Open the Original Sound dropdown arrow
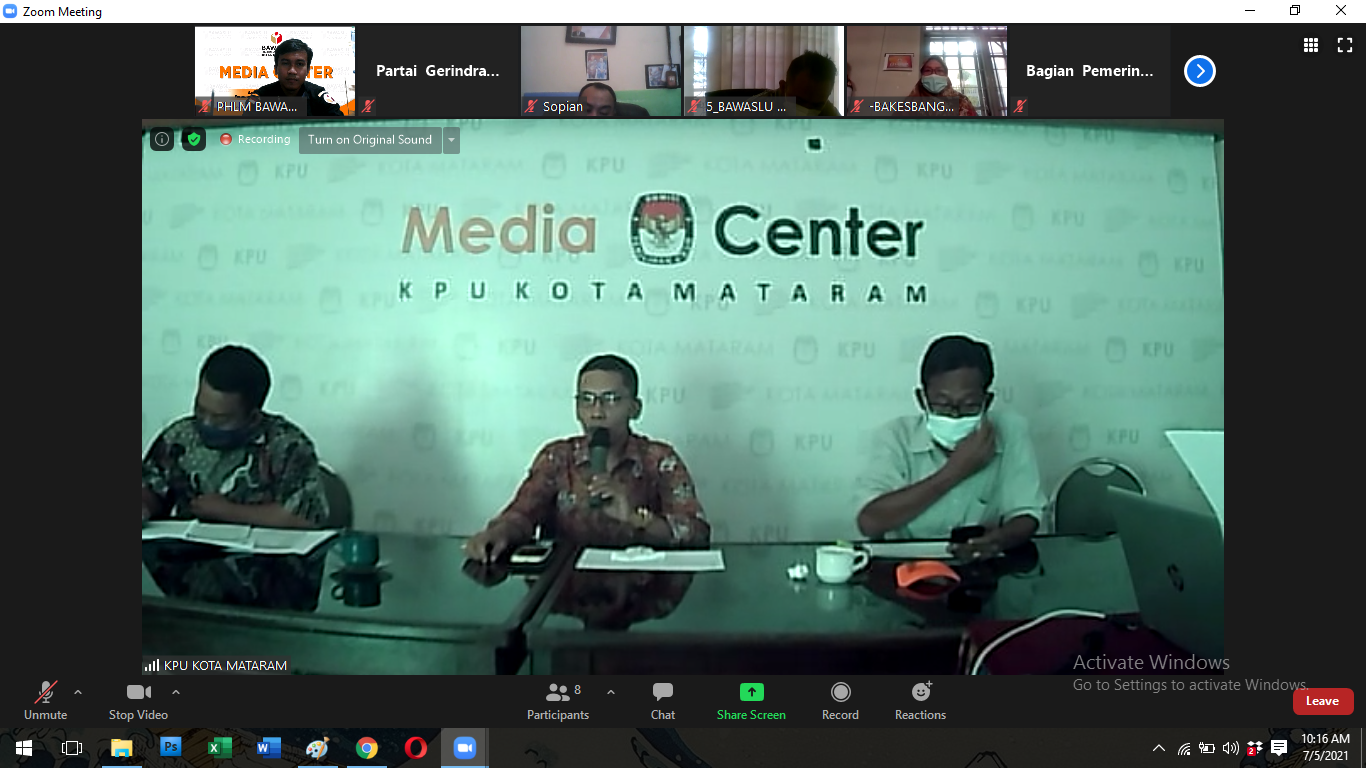The width and height of the screenshot is (1366, 768). click(x=452, y=140)
